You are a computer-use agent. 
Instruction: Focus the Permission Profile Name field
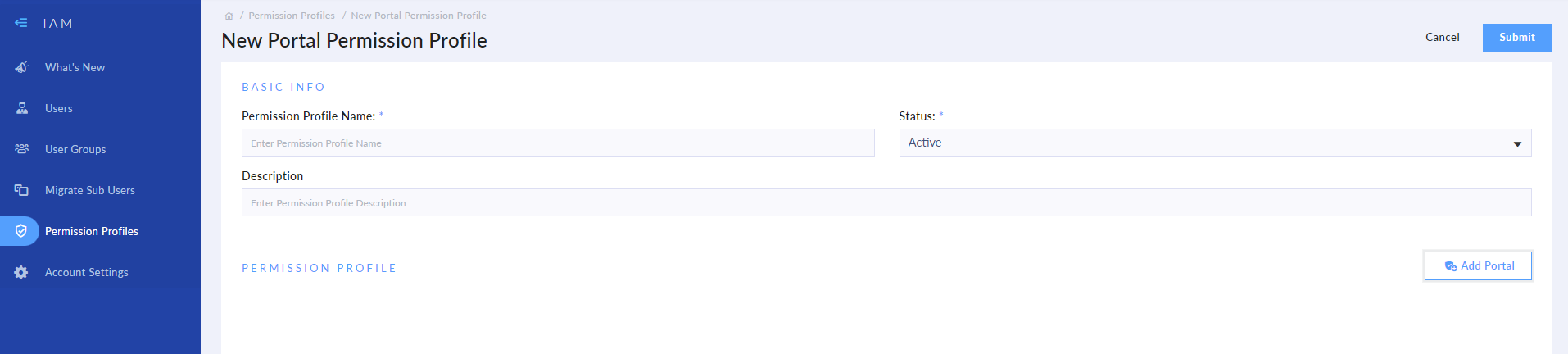558,143
